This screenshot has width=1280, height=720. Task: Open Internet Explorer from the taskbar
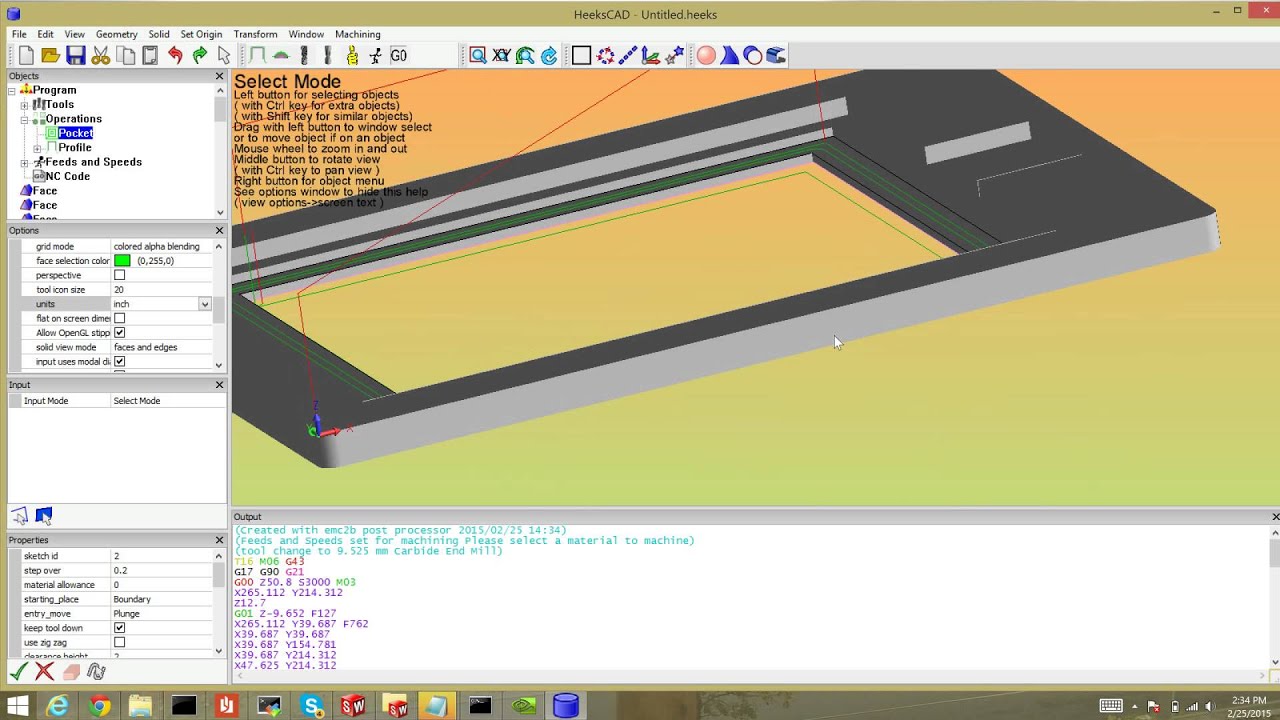58,706
